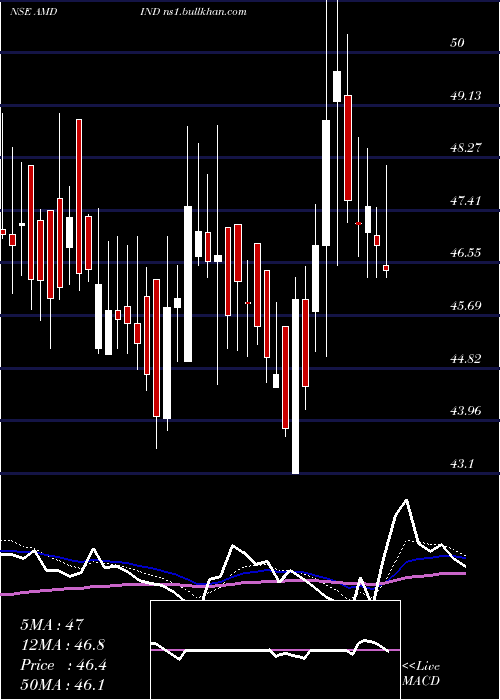The height and width of the screenshot is (700, 500).
Task: Click the 50 price axis label
Action: [458, 42]
